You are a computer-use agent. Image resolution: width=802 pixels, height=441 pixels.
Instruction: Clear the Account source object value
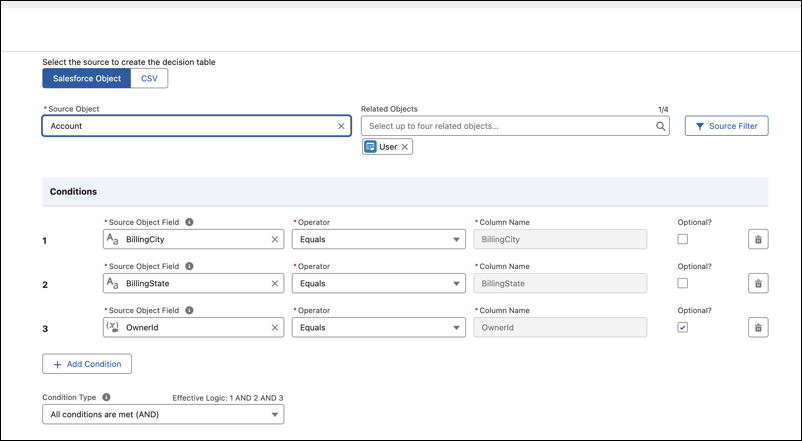[x=341, y=126]
